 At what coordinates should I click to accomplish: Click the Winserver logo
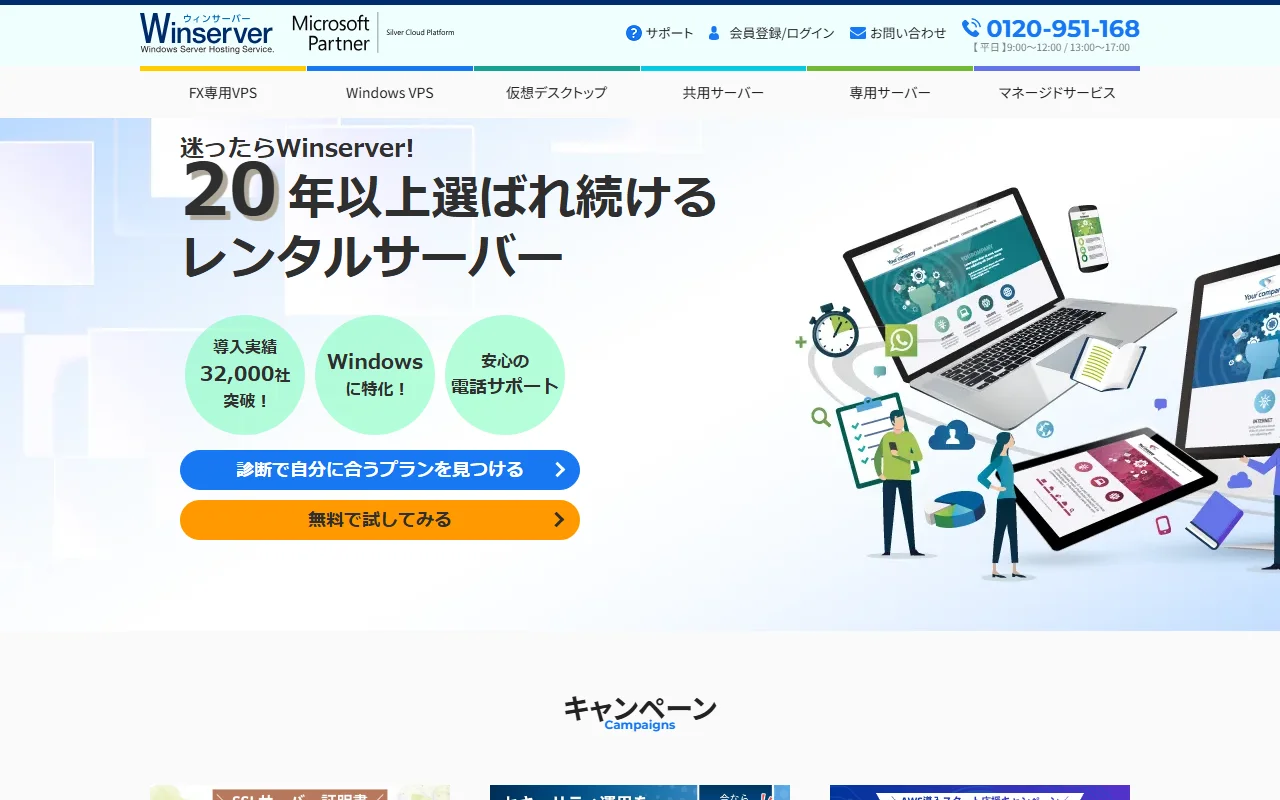pos(207,33)
